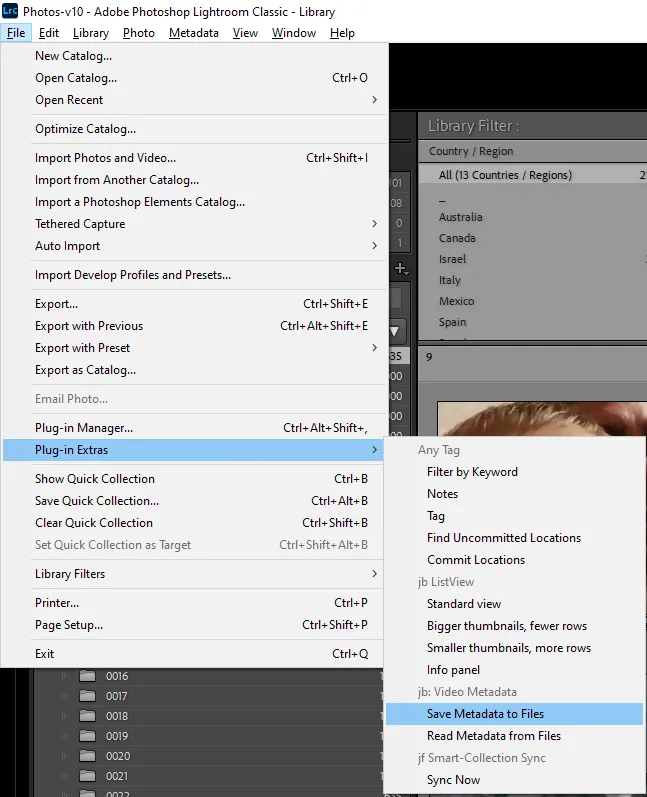The width and height of the screenshot is (647, 797).
Task: Select the 0016 folder icon
Action: tap(87, 676)
